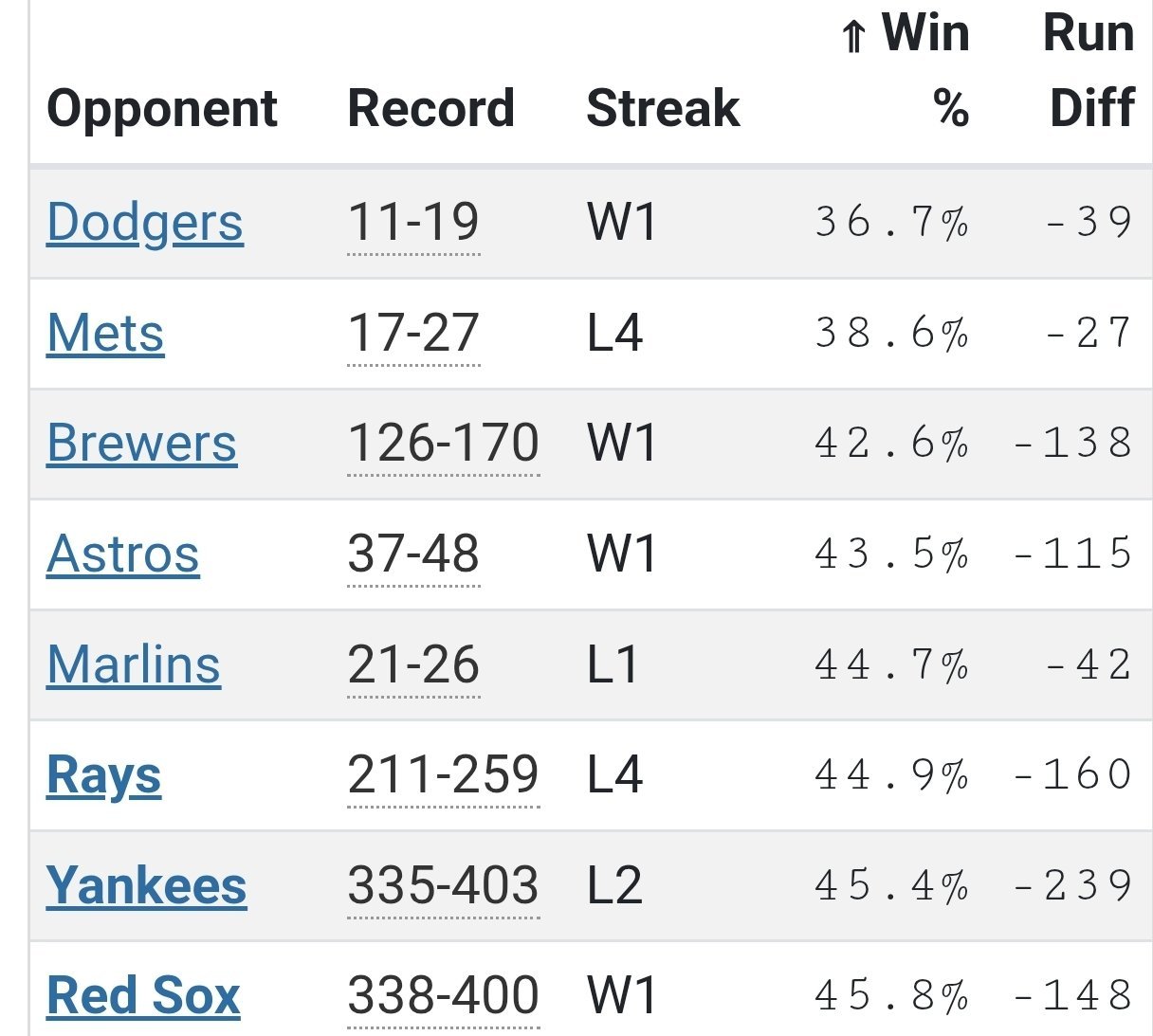Go to the Astros opponent page
The height and width of the screenshot is (1036, 1153).
[x=122, y=554]
